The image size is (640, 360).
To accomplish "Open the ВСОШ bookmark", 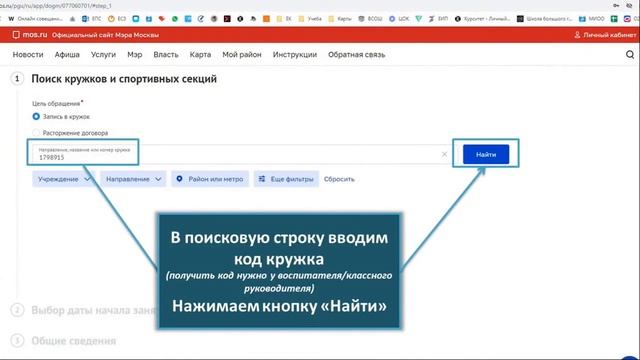I will (370, 19).
